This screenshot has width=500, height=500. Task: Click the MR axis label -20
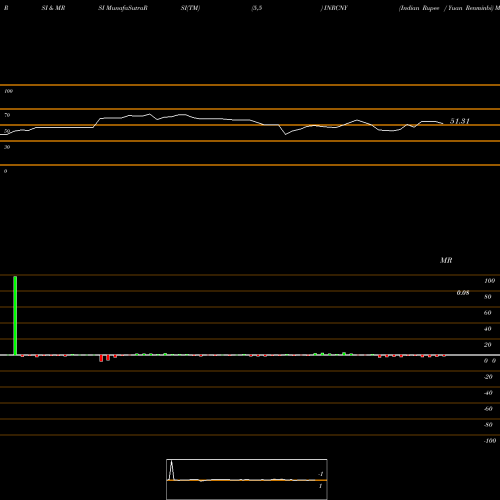click(488, 377)
